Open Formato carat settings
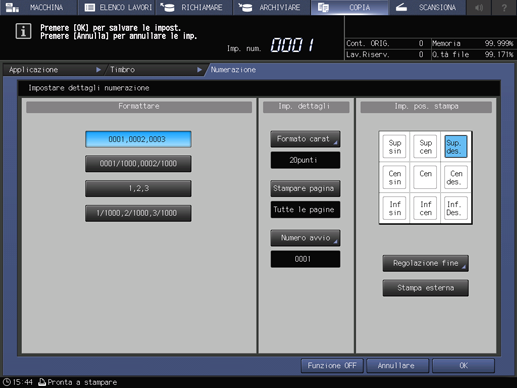Viewport: 517px width, 388px height. click(305, 139)
